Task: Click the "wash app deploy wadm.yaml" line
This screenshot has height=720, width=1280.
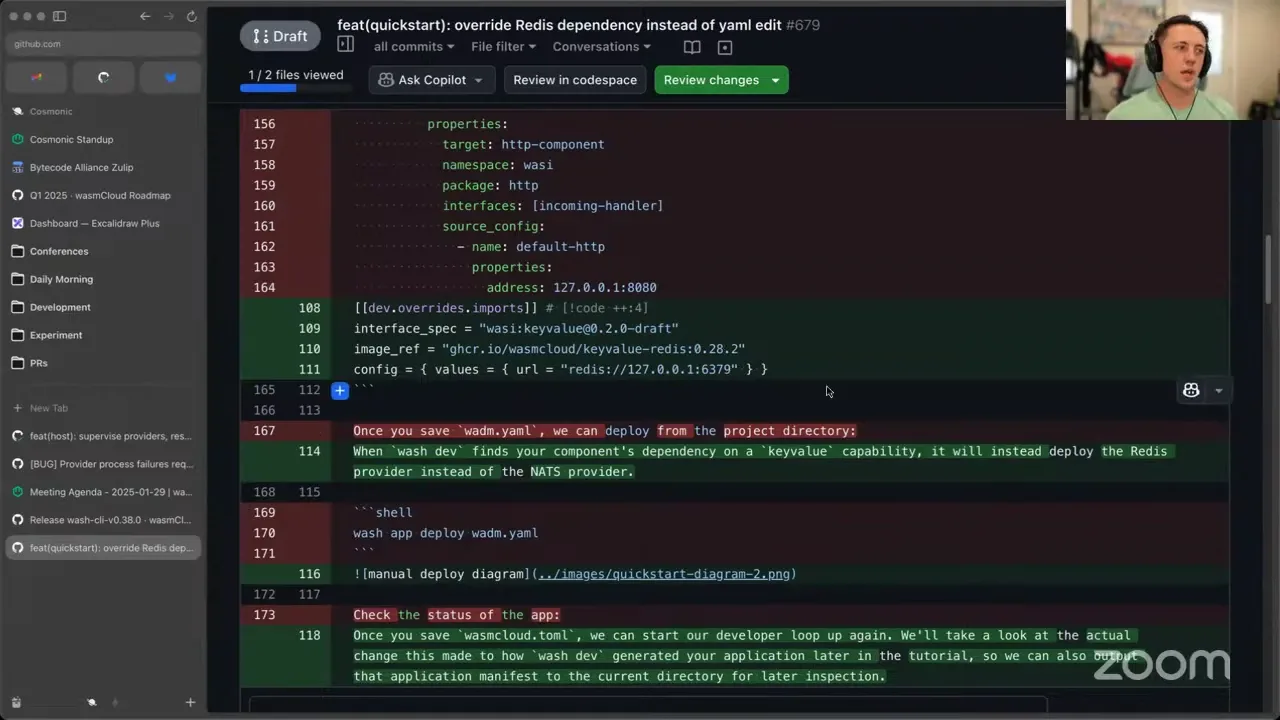Action: (x=446, y=533)
